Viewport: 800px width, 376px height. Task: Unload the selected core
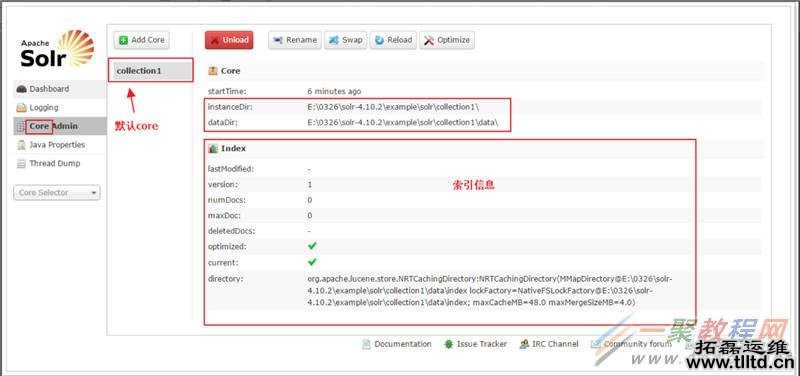coord(229,40)
